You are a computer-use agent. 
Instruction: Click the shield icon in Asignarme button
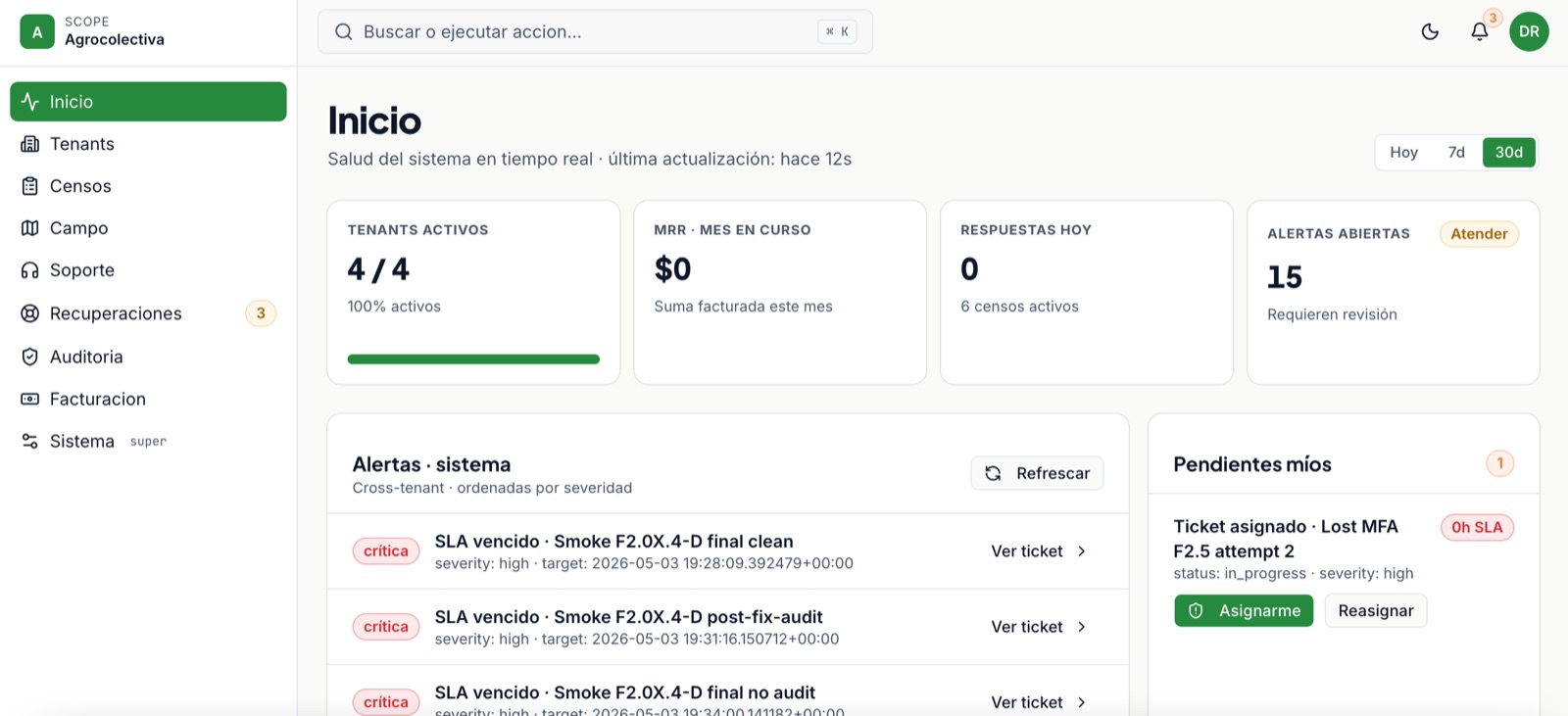tap(1196, 611)
